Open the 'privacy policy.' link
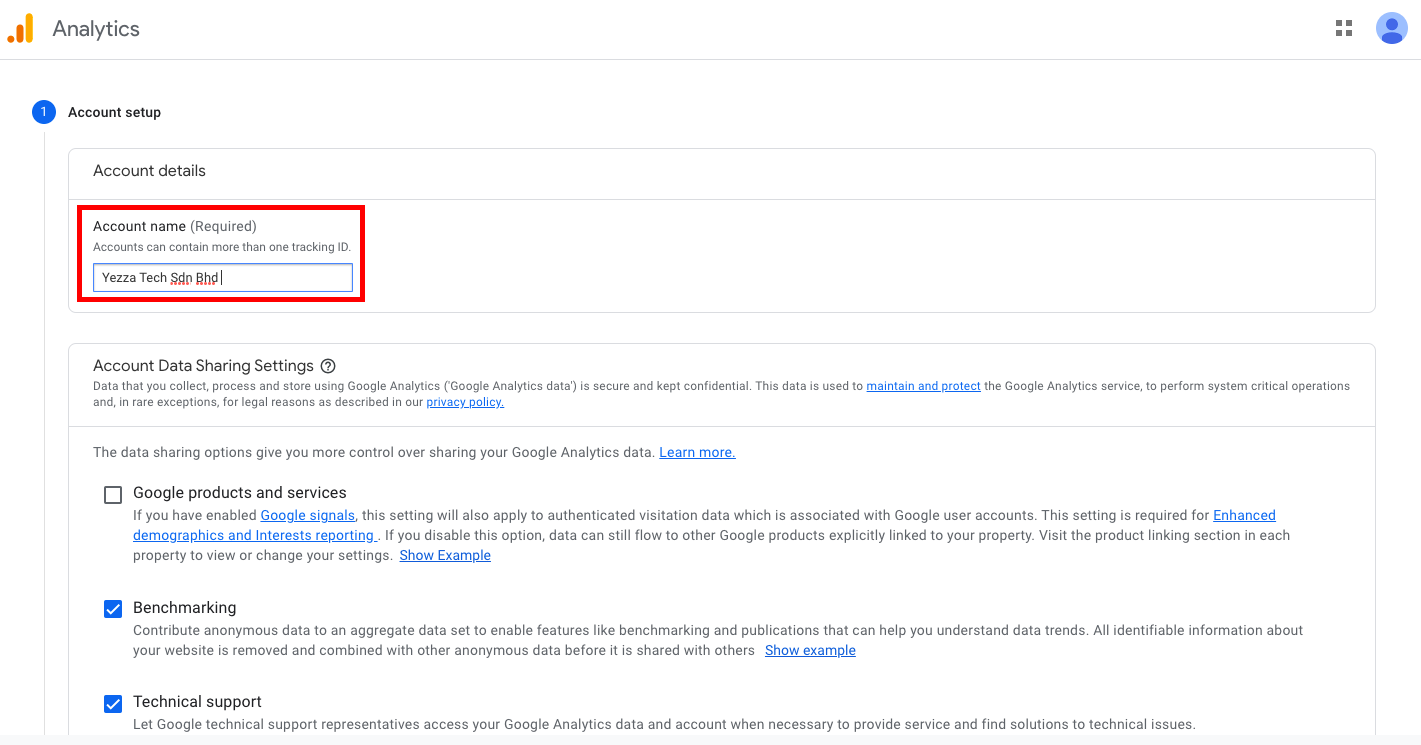This screenshot has width=1421, height=745. [465, 402]
